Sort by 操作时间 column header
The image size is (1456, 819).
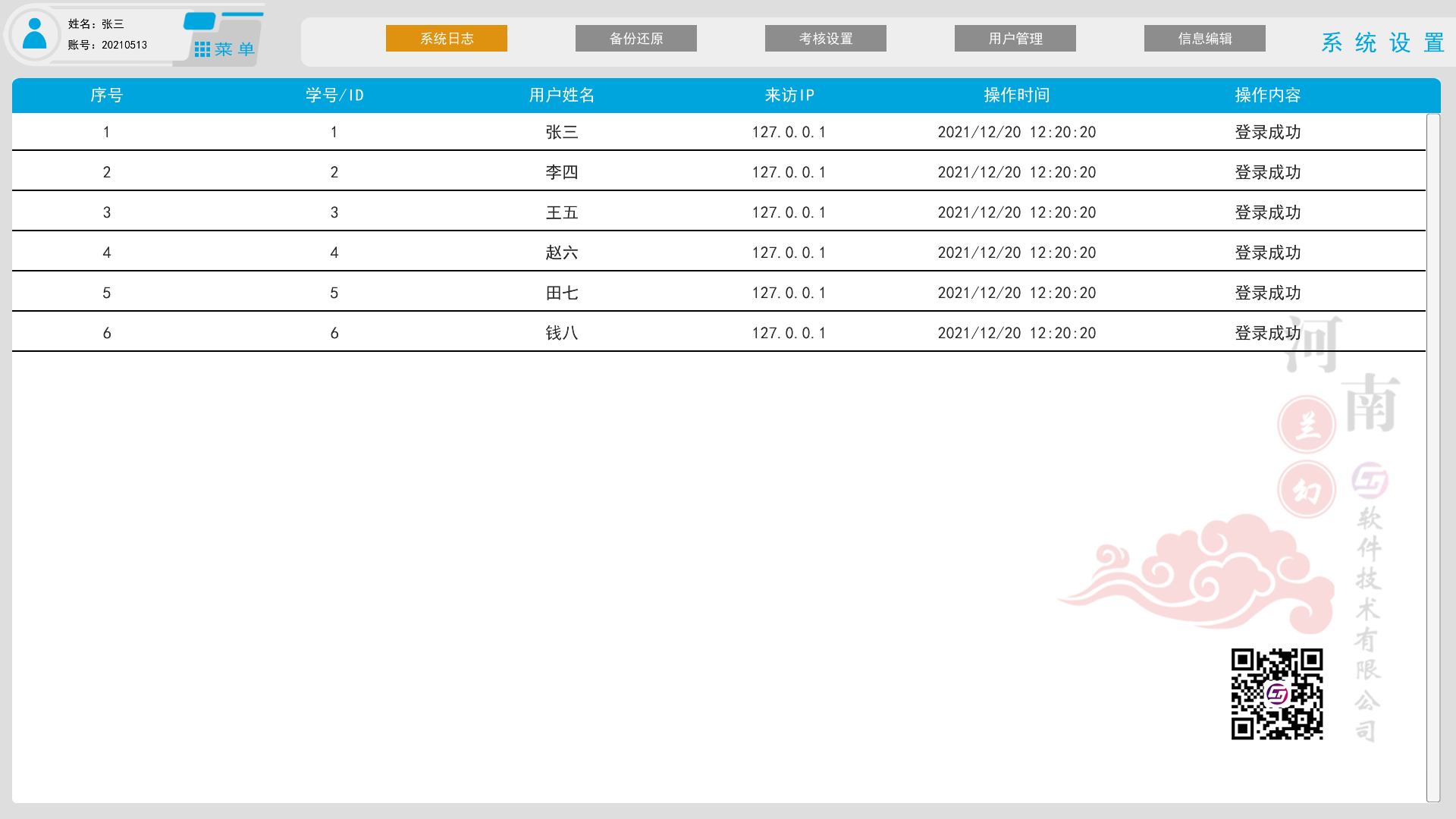tap(1016, 96)
